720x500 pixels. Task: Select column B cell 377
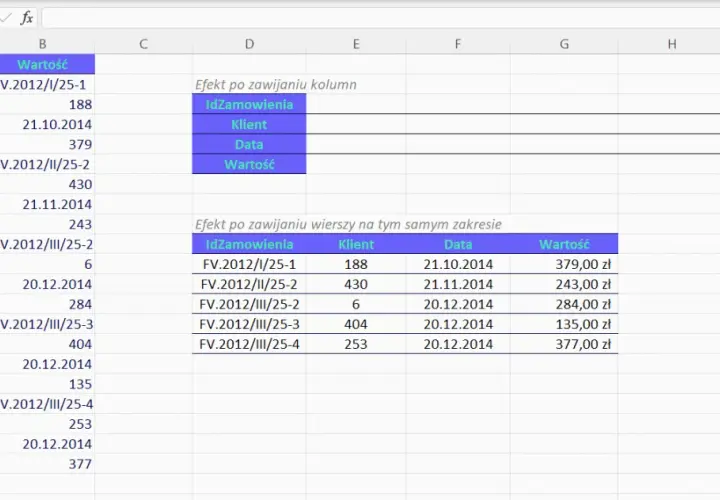[x=47, y=464]
